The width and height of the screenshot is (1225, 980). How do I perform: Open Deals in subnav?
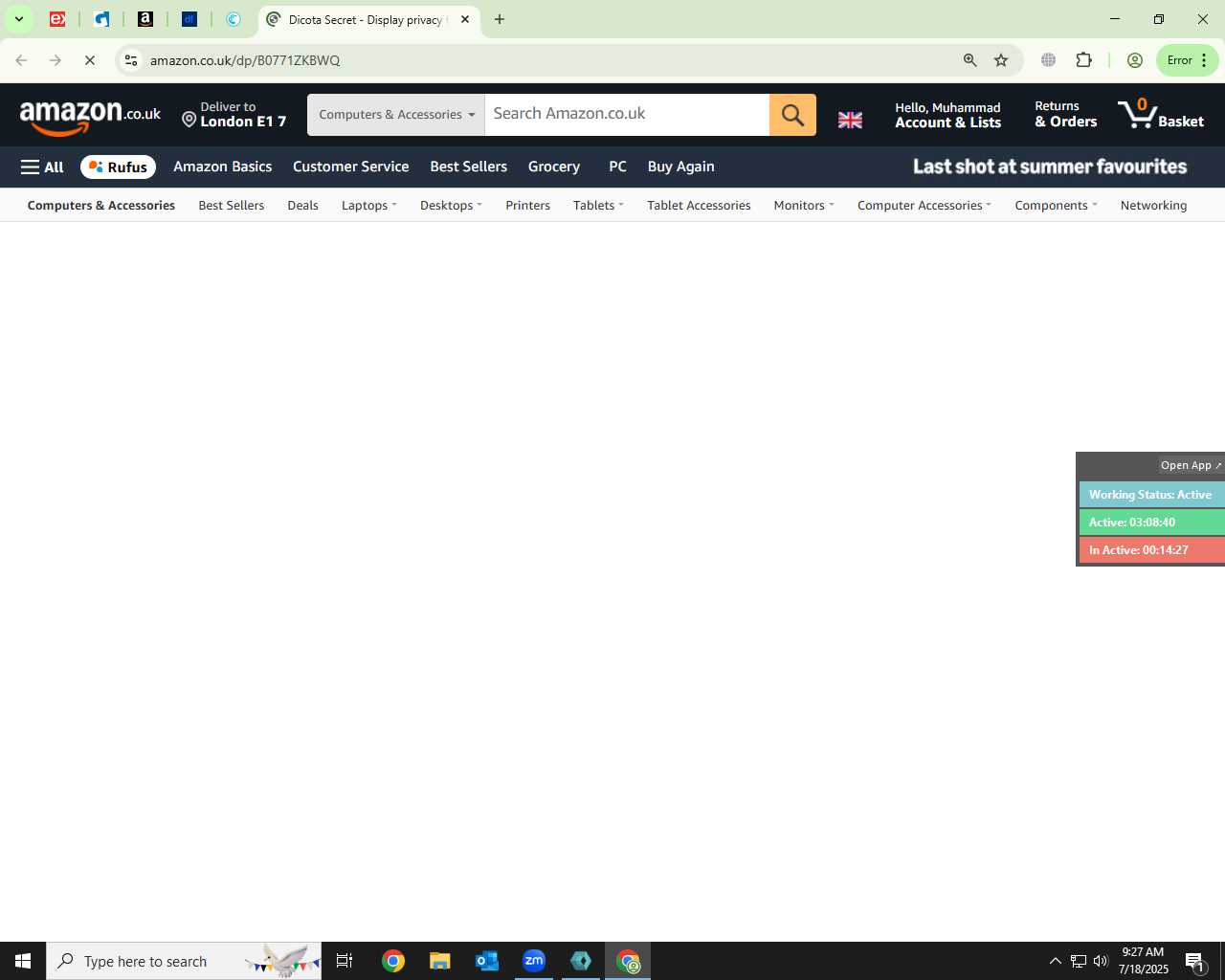(302, 206)
